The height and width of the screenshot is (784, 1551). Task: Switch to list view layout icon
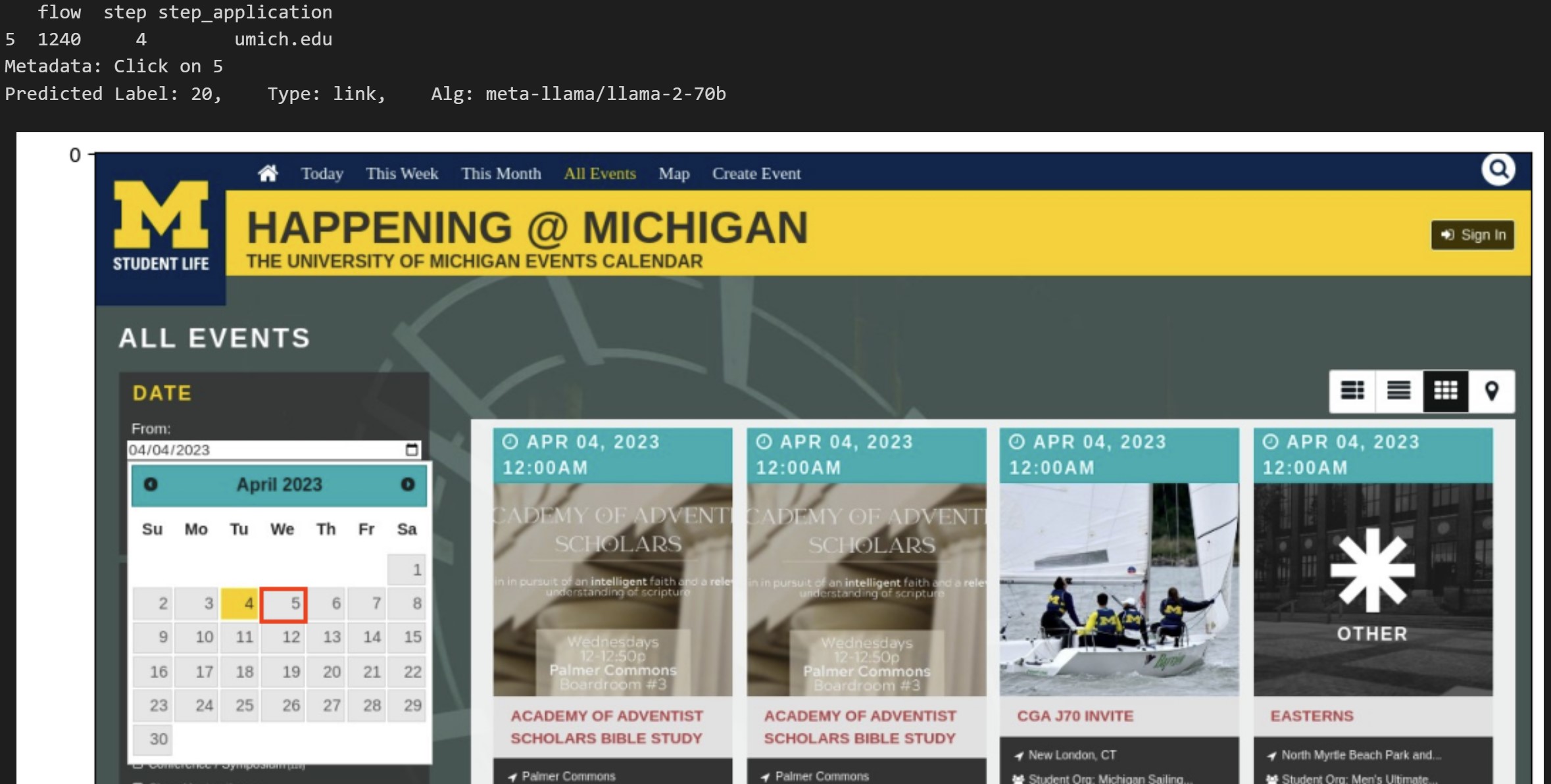point(1398,391)
